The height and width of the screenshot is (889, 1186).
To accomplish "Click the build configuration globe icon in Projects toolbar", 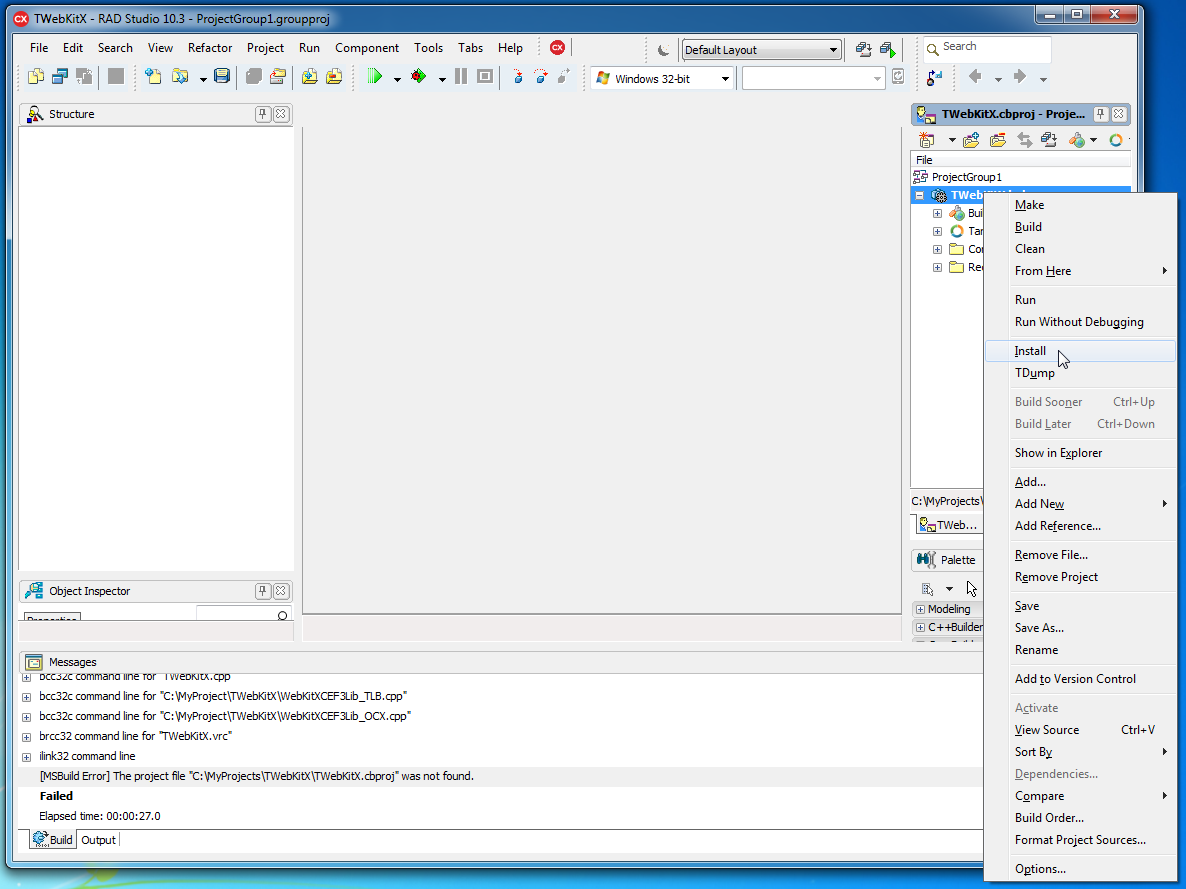I will click(x=1076, y=140).
